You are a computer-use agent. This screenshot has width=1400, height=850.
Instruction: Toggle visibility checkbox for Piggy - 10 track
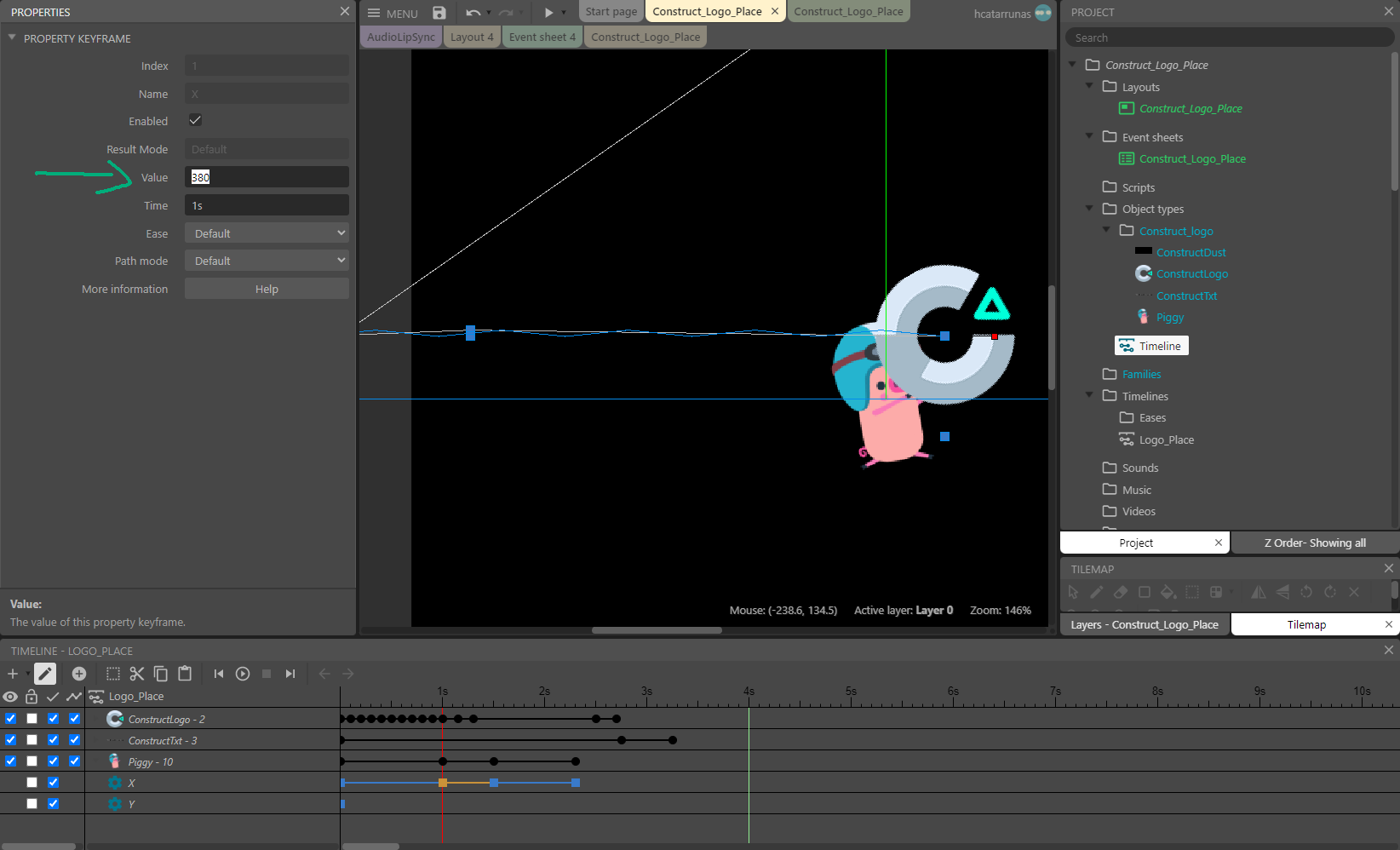point(10,761)
